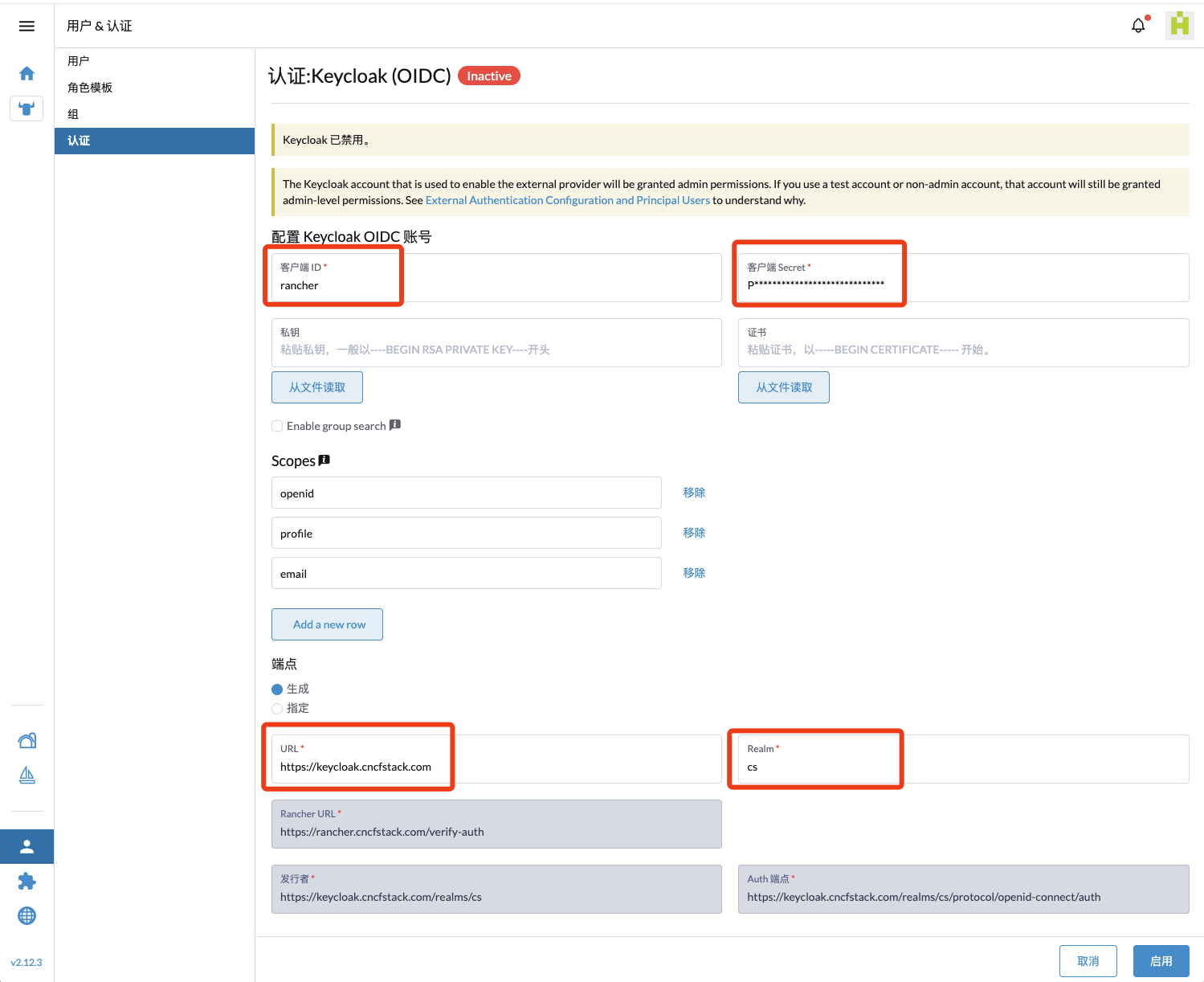Remove the email scope via 移除
Viewport: 1204px width, 982px height.
tap(694, 573)
